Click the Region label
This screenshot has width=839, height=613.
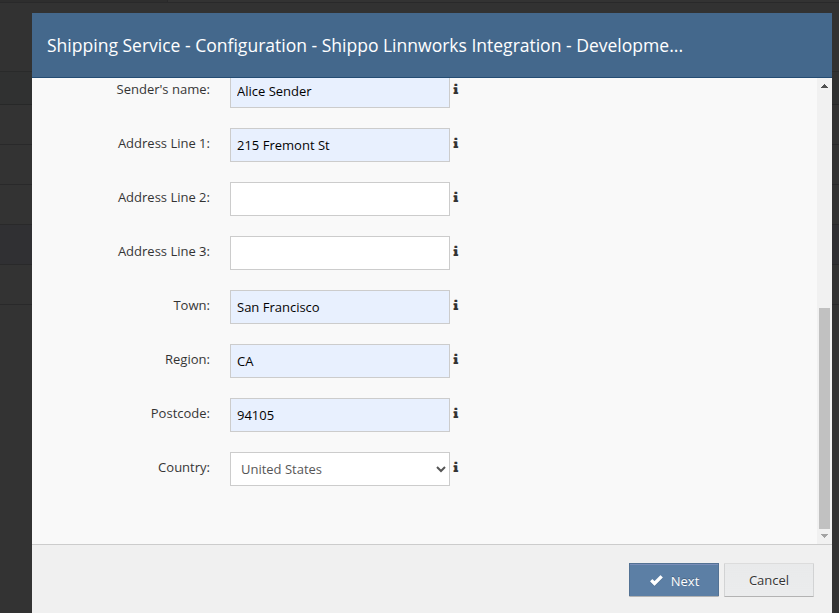click(x=187, y=359)
